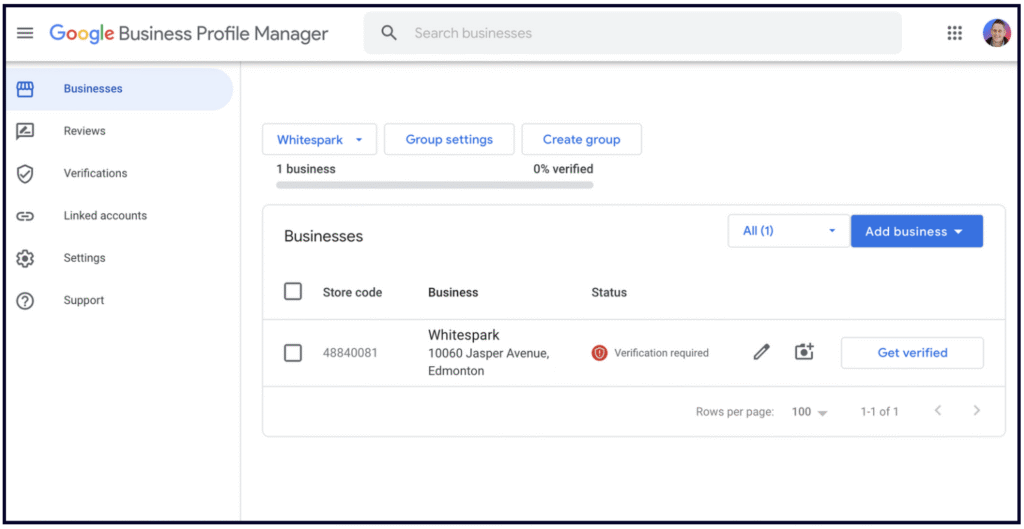1024x529 pixels.
Task: Click the Google apps grid icon
Action: (x=954, y=33)
